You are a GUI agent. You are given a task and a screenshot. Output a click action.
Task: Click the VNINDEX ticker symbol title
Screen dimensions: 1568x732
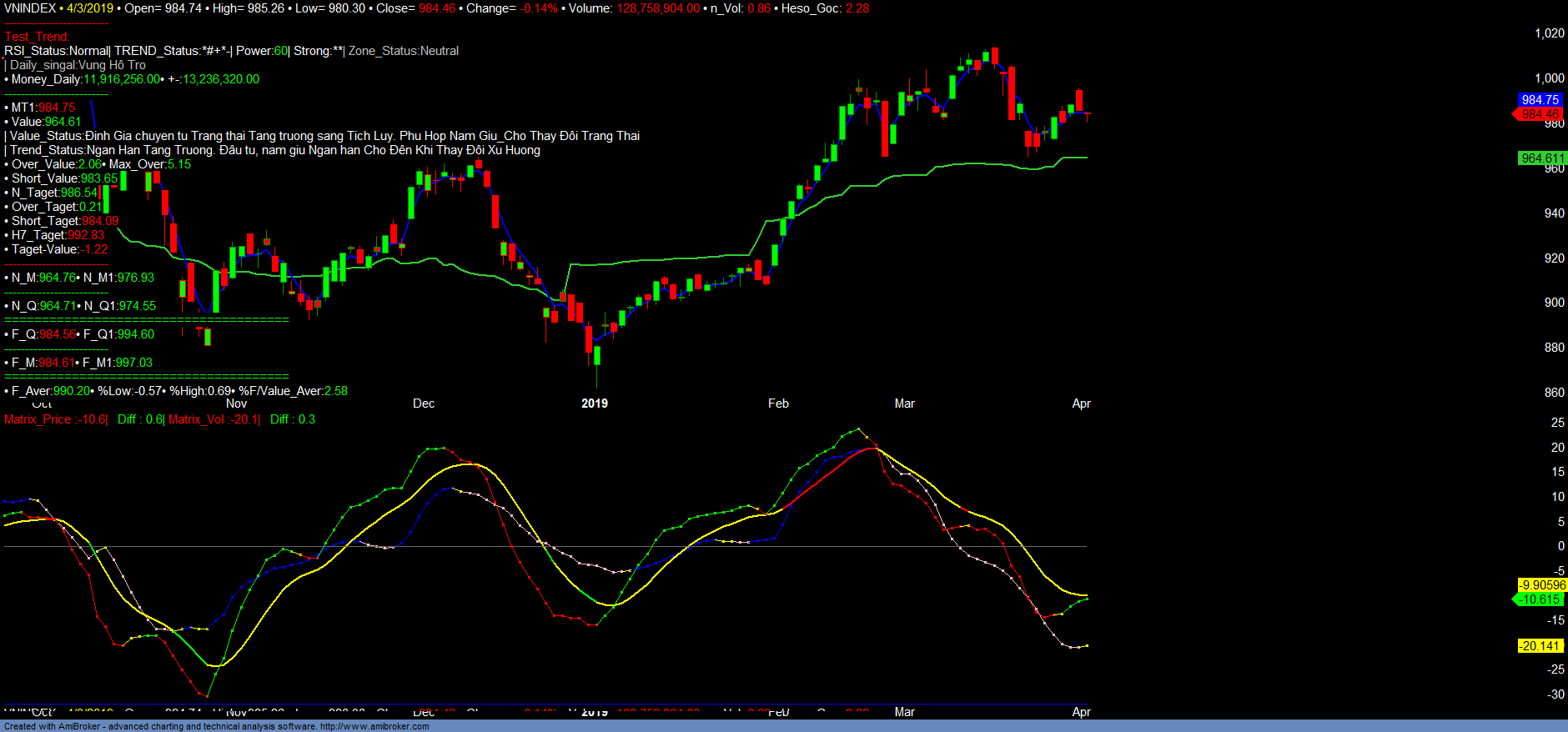30,8
